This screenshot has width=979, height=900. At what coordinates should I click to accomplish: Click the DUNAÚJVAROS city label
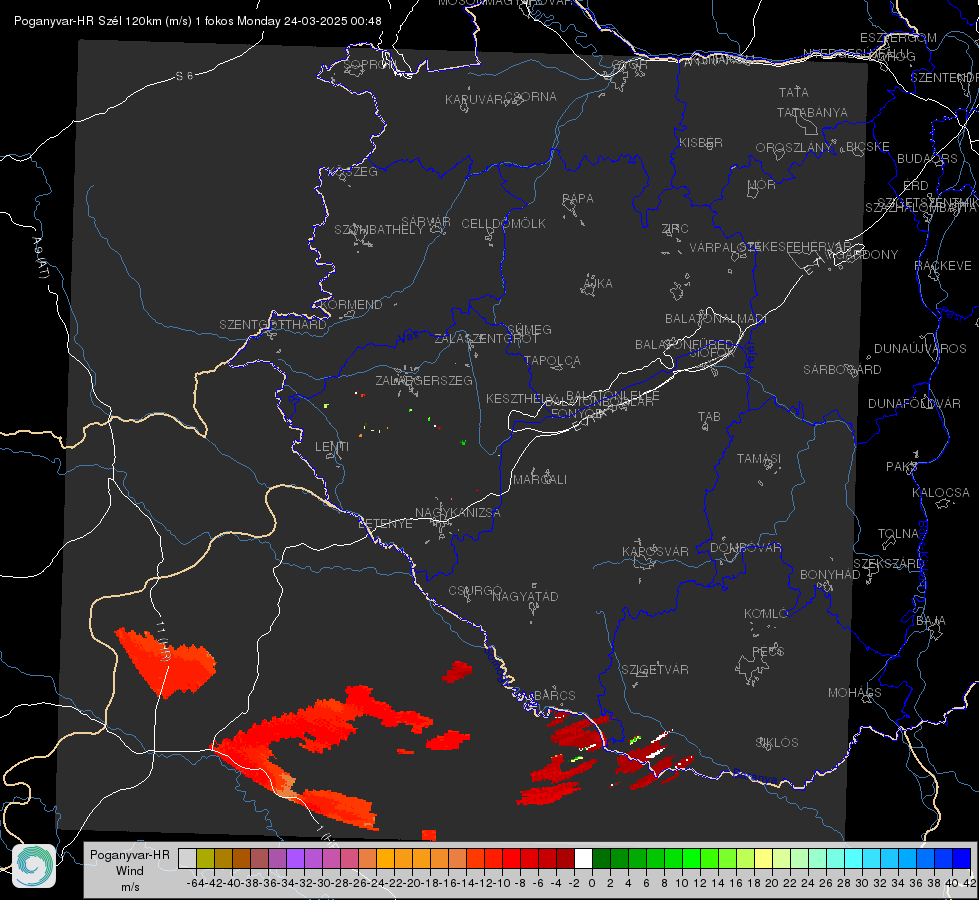(920, 348)
